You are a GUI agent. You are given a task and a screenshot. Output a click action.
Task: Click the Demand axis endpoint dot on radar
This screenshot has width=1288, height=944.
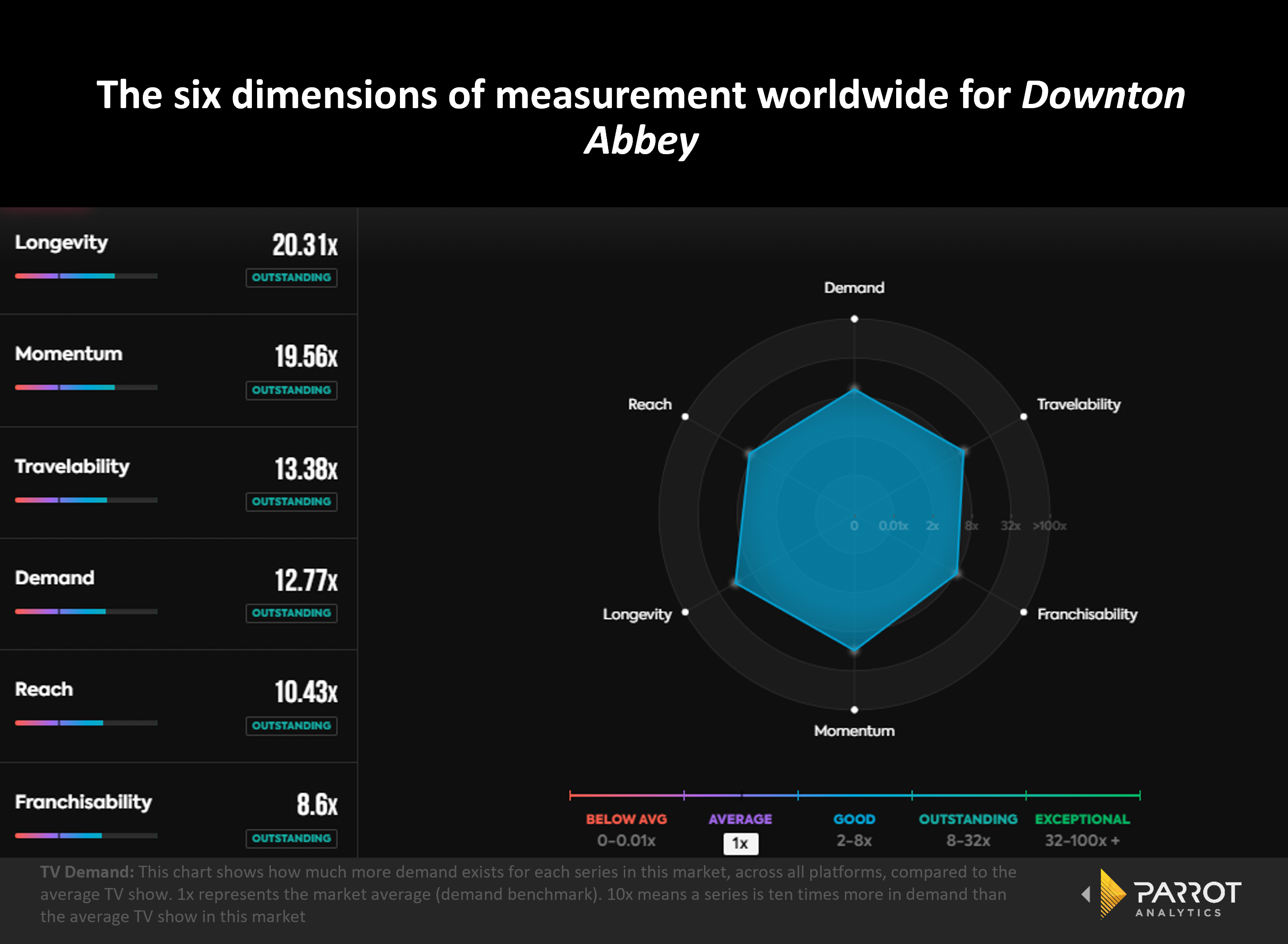click(854, 319)
